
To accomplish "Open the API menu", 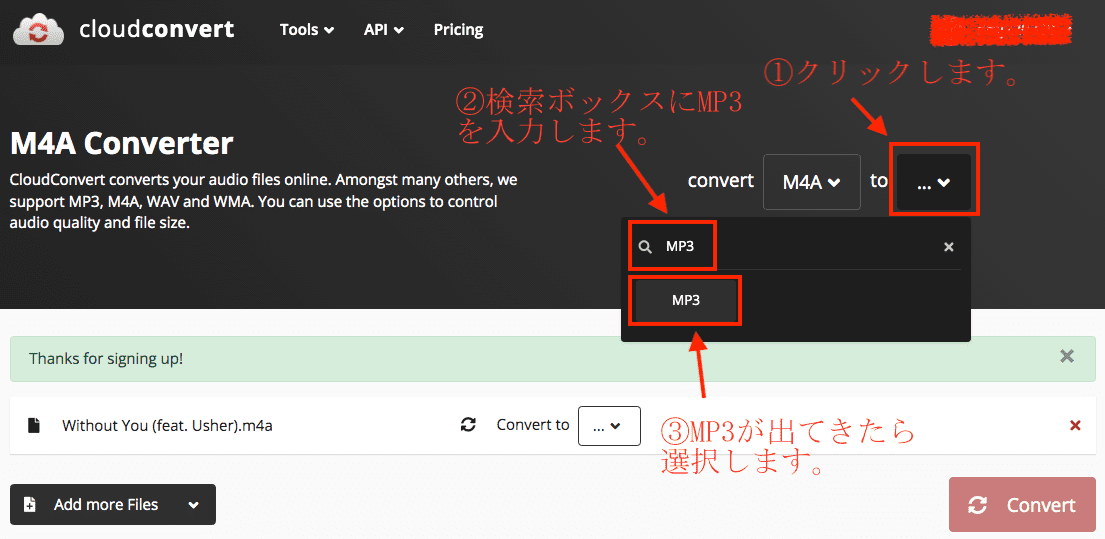I will pyautogui.click(x=383, y=30).
